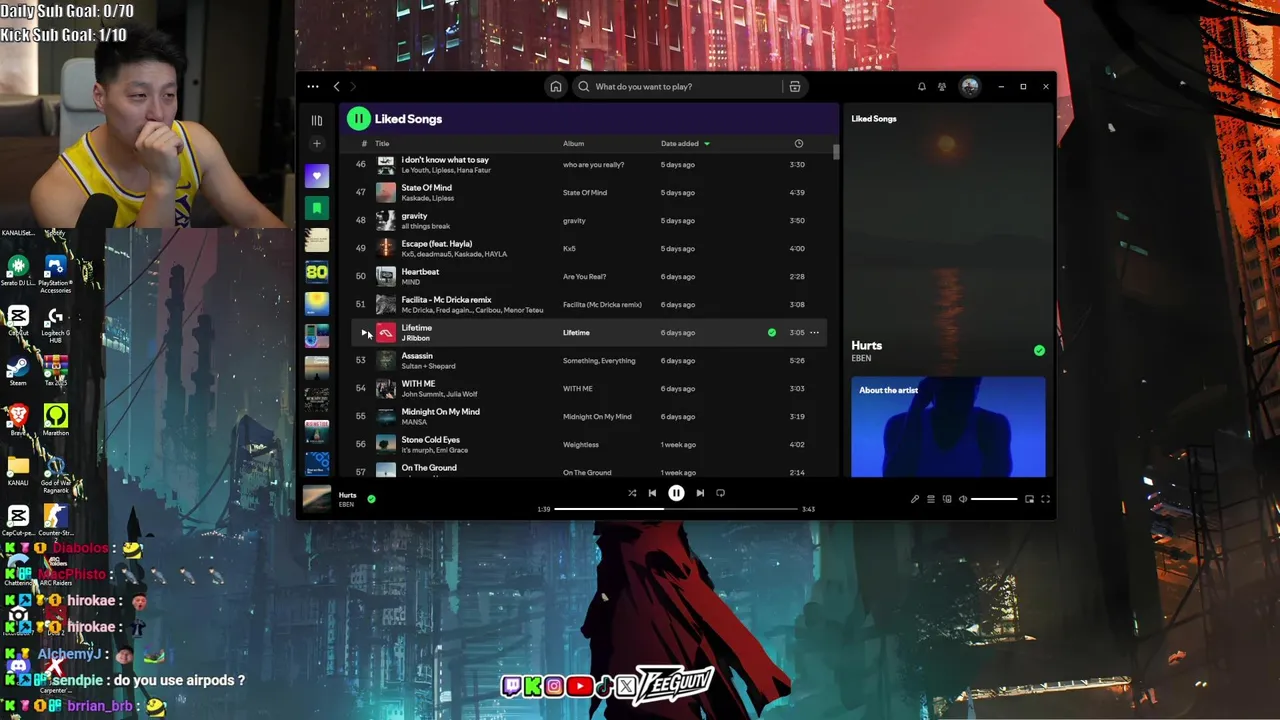The height and width of the screenshot is (720, 1280).
Task: Open the Queue icon
Action: [x=930, y=499]
